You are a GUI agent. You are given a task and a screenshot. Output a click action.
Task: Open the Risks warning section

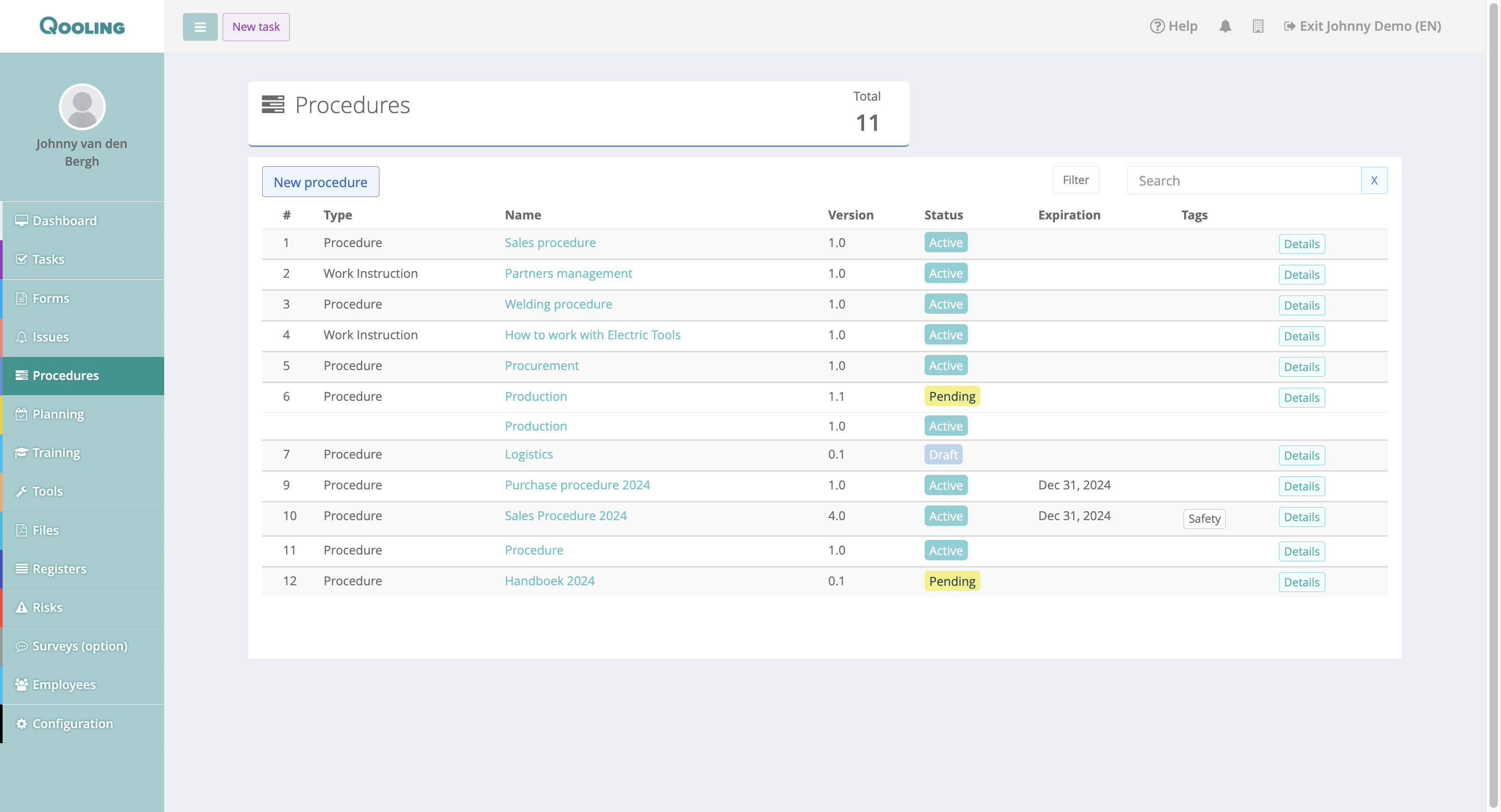click(47, 607)
